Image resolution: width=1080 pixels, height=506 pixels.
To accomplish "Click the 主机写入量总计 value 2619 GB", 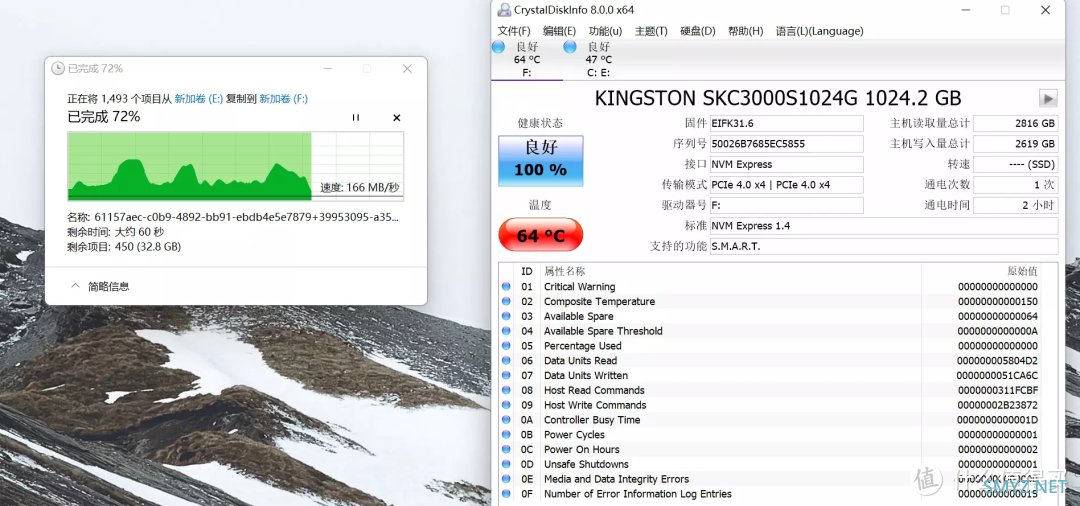I will click(1015, 144).
